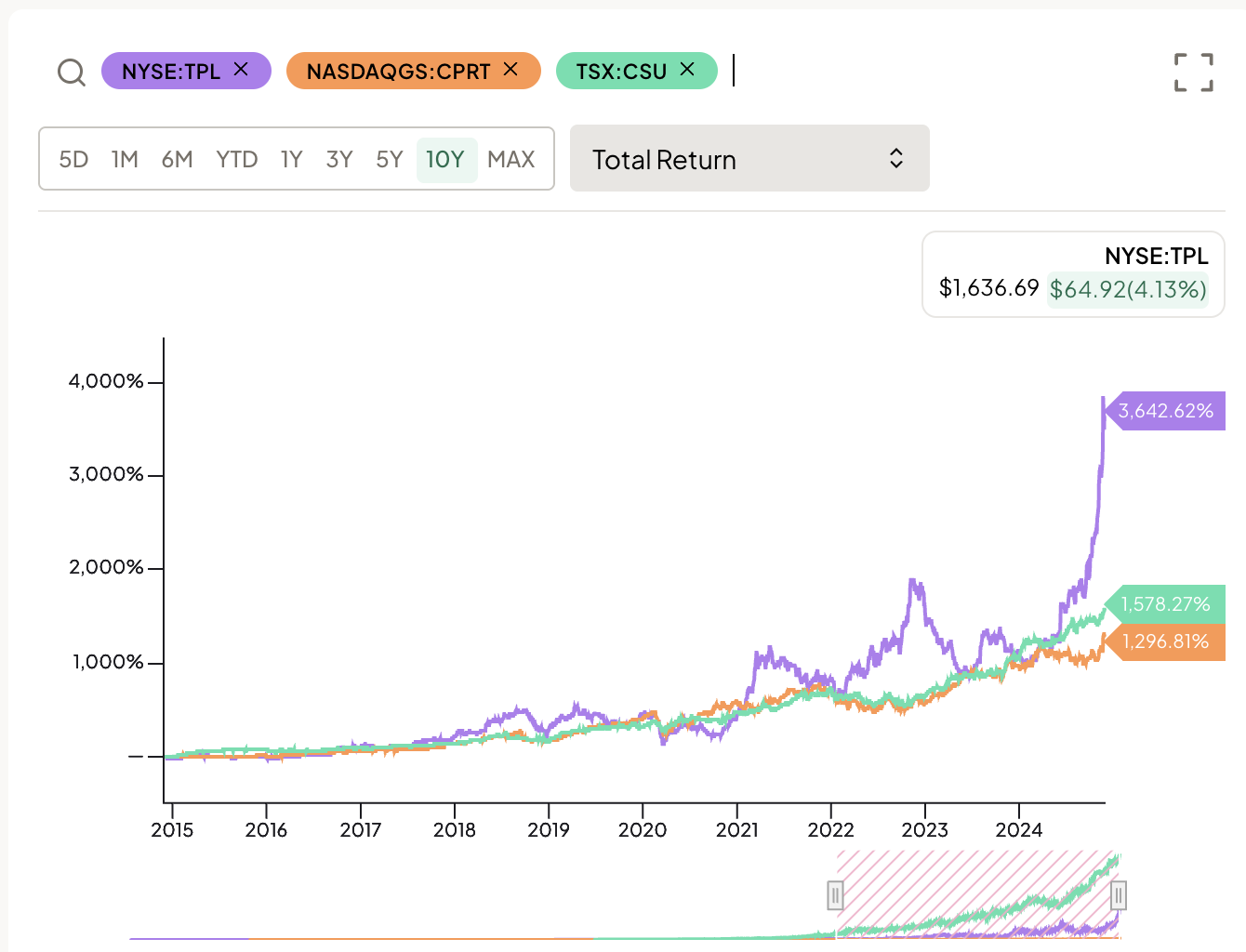Click the 4,000% y-axis label
Image resolution: width=1246 pixels, height=952 pixels.
(x=106, y=381)
